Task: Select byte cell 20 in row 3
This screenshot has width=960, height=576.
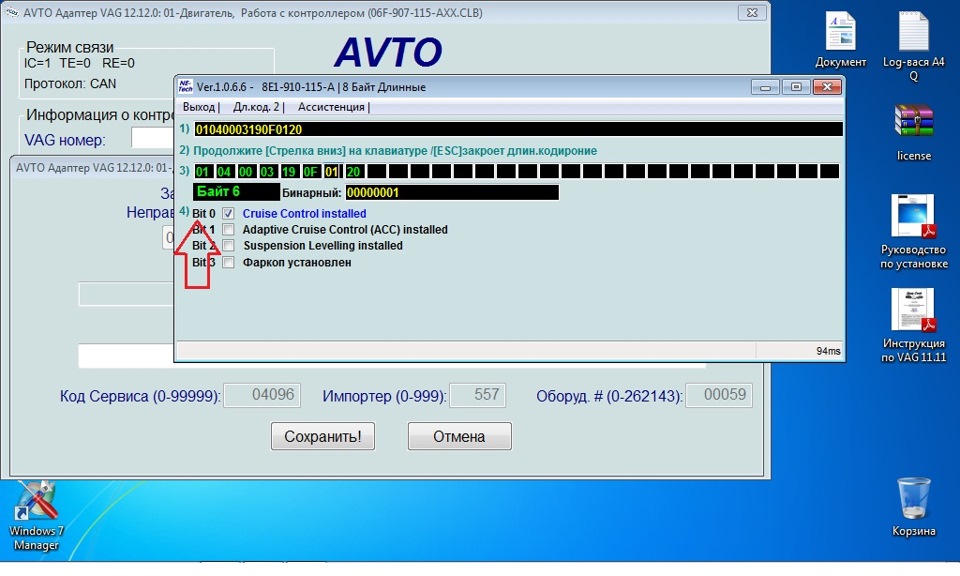Action: coord(354,171)
